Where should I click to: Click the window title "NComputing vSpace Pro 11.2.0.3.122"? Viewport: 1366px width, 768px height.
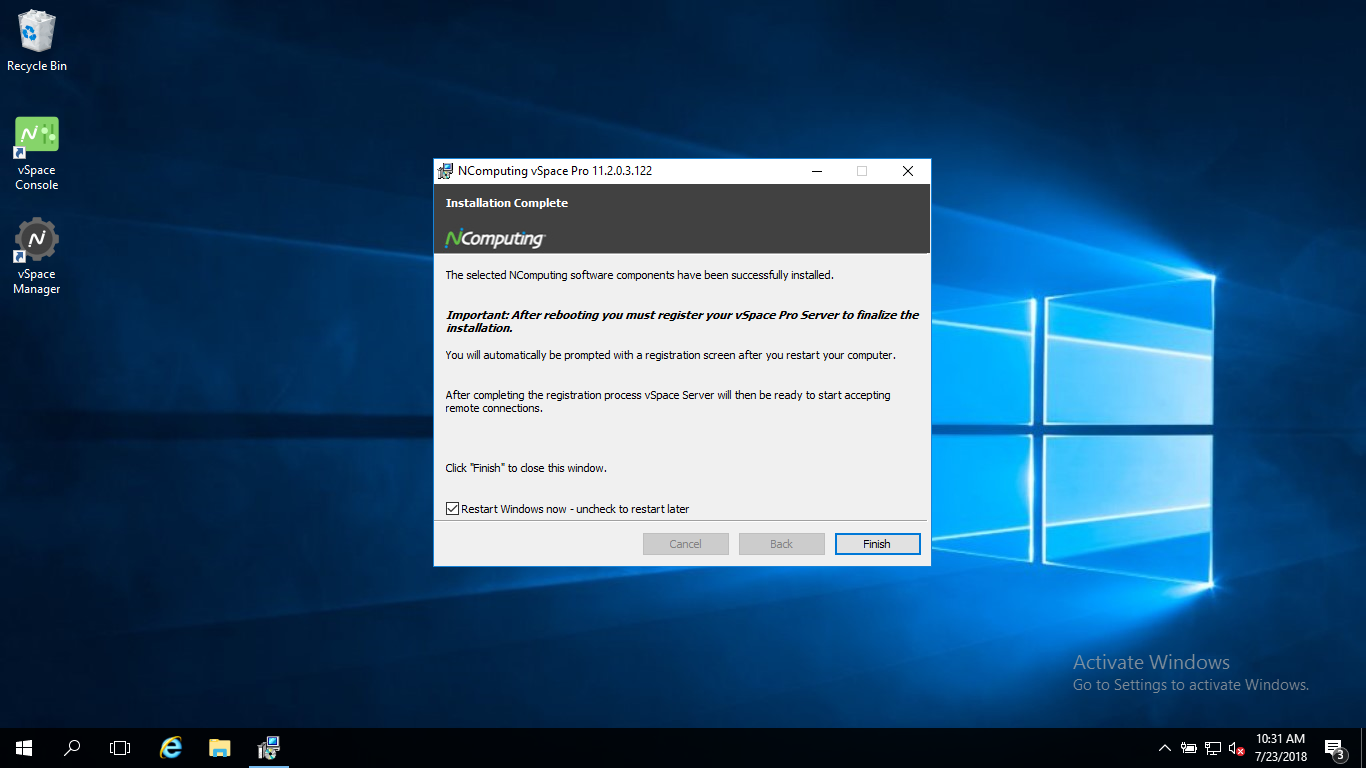[x=555, y=171]
